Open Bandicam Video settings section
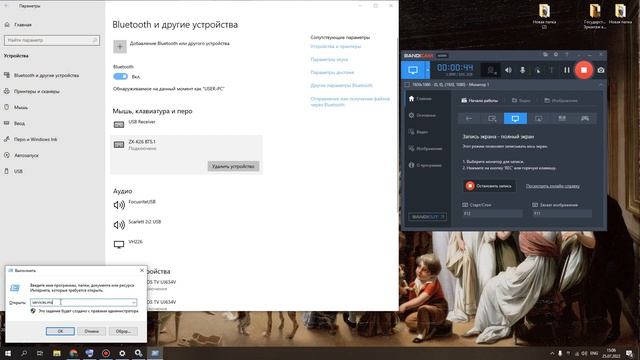This screenshot has height=360, width=640. click(419, 132)
